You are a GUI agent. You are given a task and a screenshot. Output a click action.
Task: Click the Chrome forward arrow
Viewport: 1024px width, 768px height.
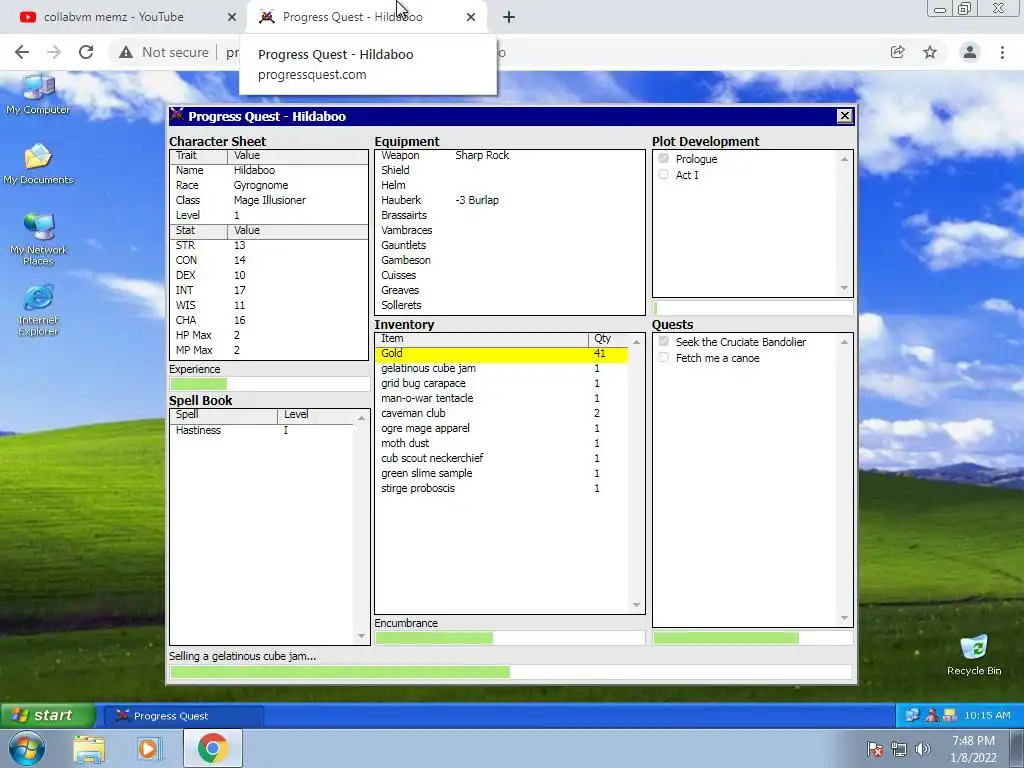pos(54,52)
